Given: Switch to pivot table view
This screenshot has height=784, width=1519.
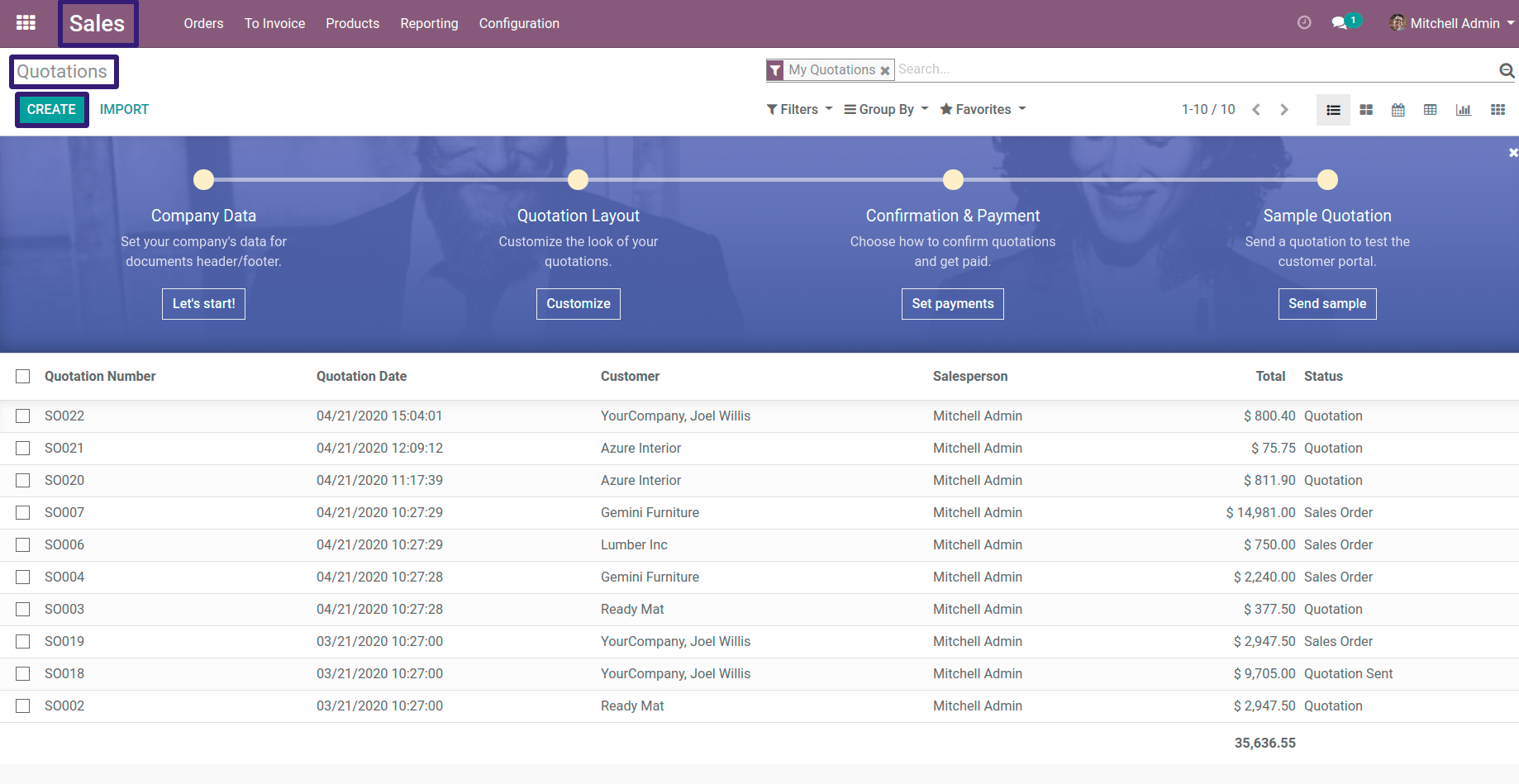Looking at the screenshot, I should point(1431,110).
